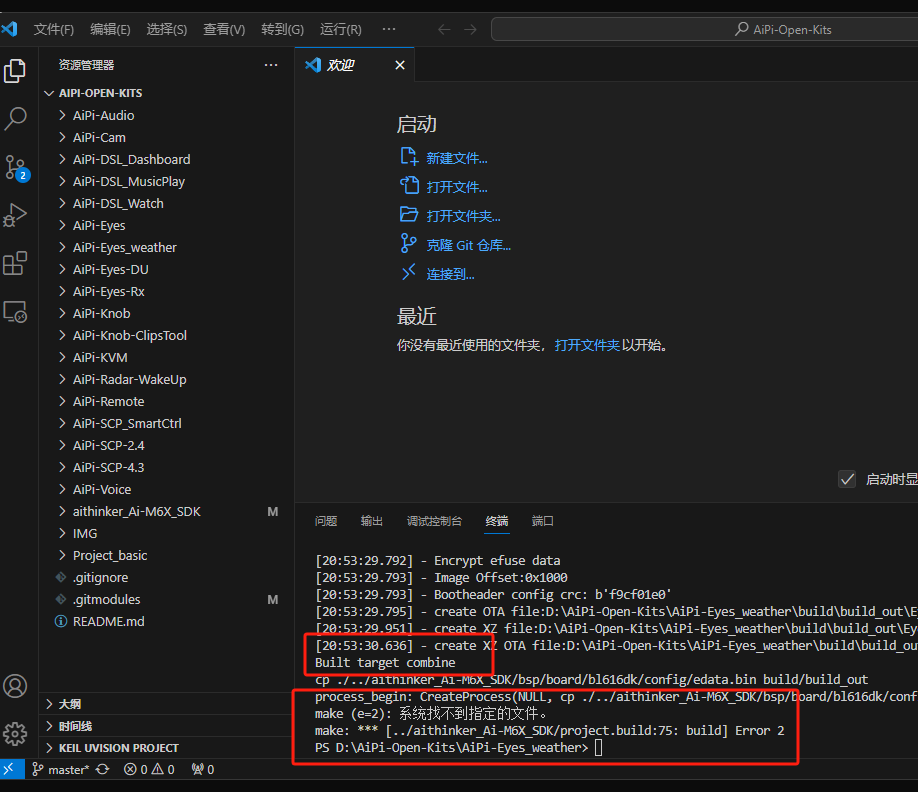Switch to the 调试控制台 panel tab
Viewport: 918px width, 792px height.
coord(434,521)
